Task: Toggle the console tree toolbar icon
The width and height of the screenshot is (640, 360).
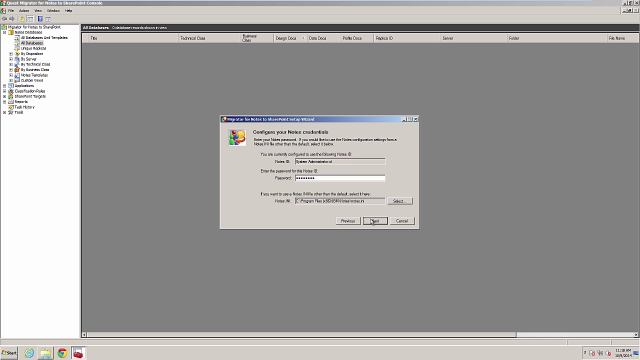Action: (30, 19)
